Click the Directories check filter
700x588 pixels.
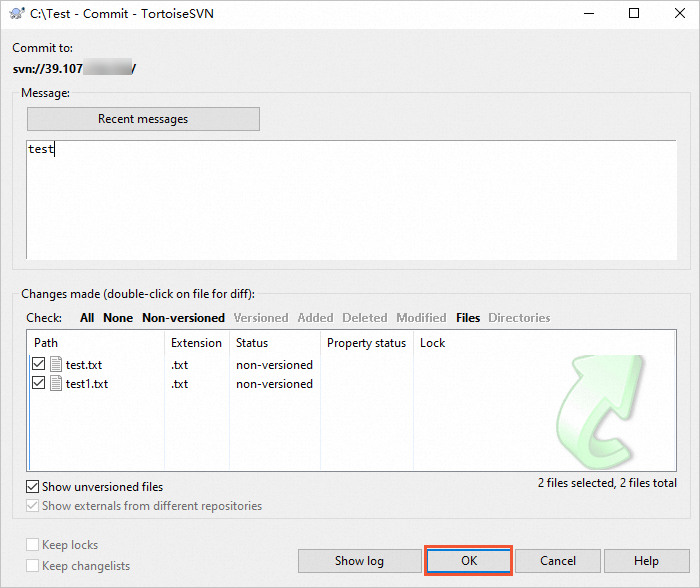(519, 317)
